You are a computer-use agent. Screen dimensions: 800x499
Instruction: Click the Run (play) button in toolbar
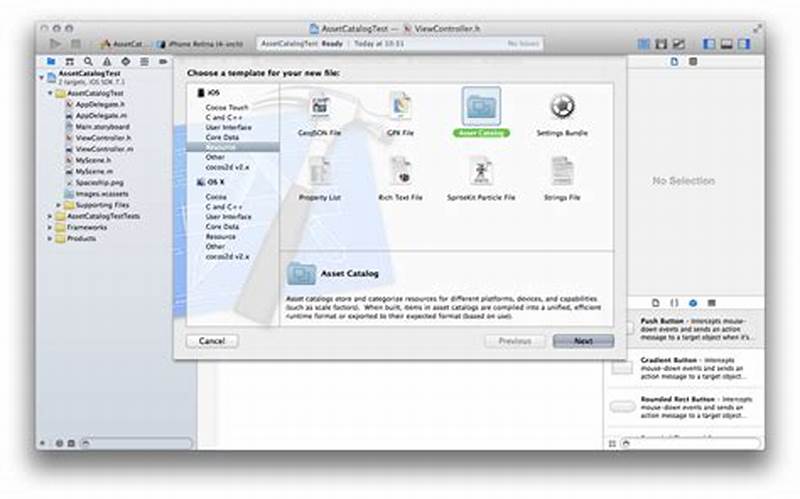(x=55, y=44)
